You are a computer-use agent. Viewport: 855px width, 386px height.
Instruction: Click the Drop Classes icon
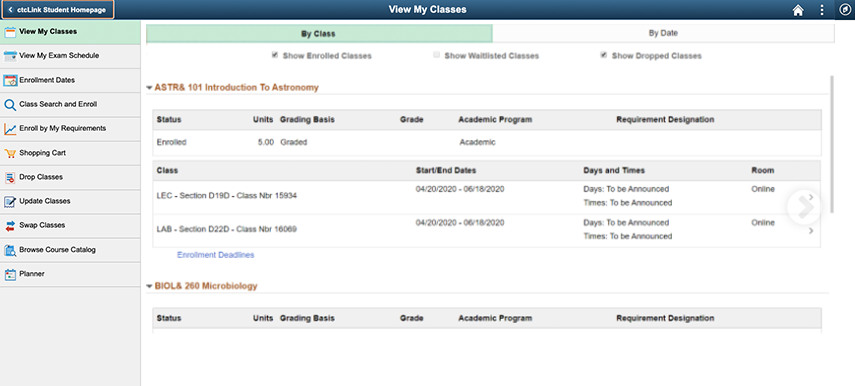[x=10, y=177]
